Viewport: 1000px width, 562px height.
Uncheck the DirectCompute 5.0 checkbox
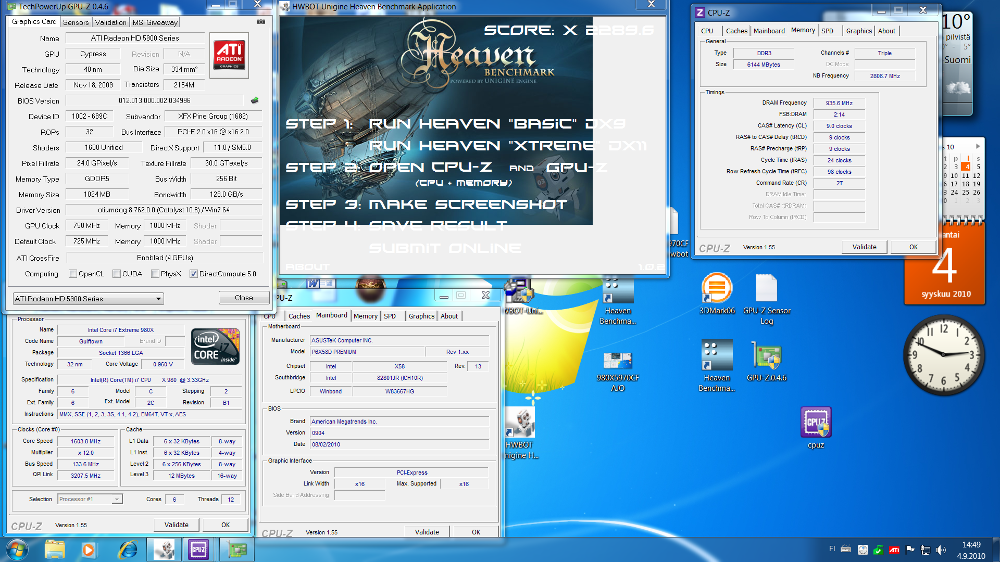(193, 274)
